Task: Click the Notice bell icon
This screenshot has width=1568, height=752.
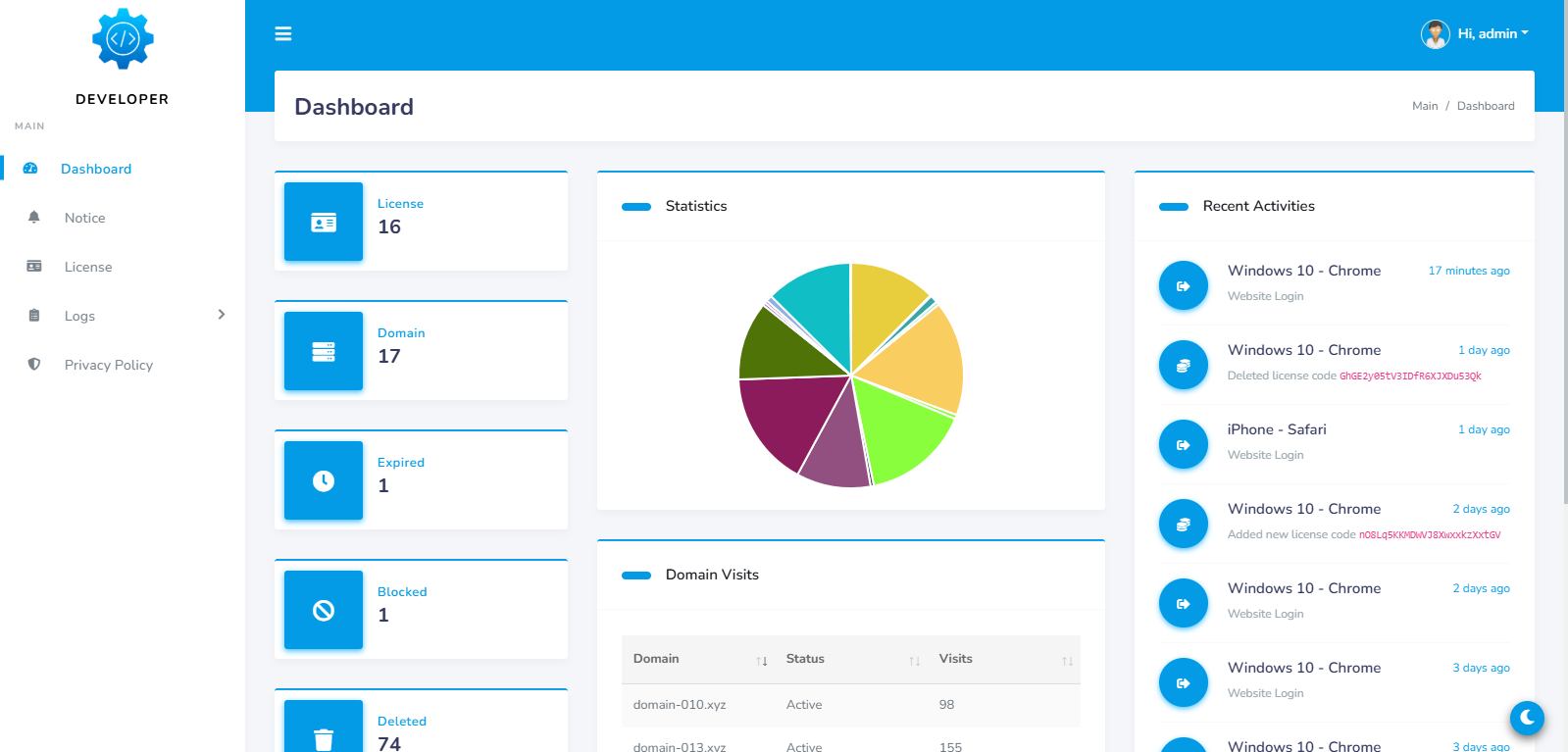Action: 34,218
